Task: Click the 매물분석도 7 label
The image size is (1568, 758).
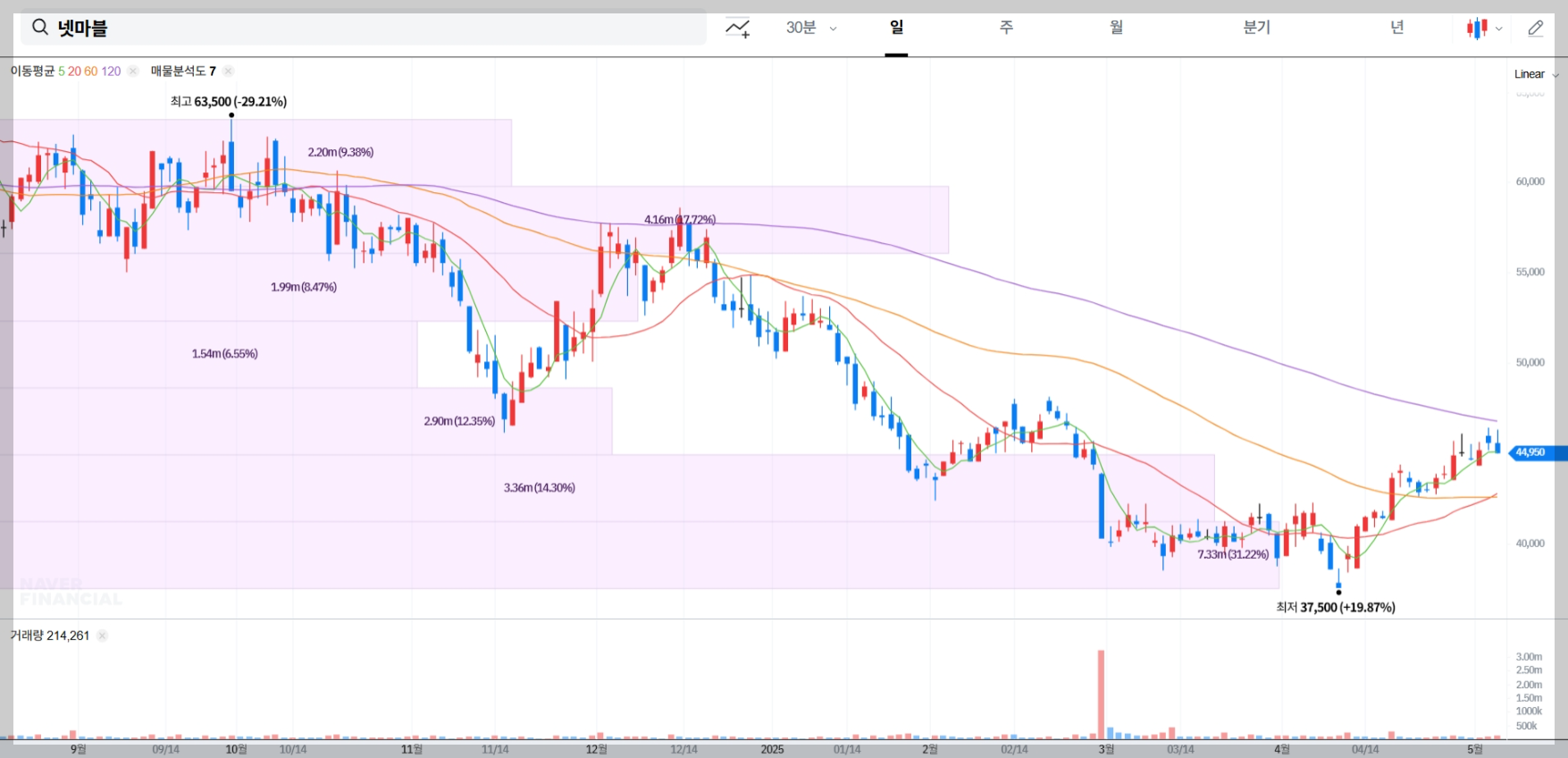Action: (x=183, y=72)
